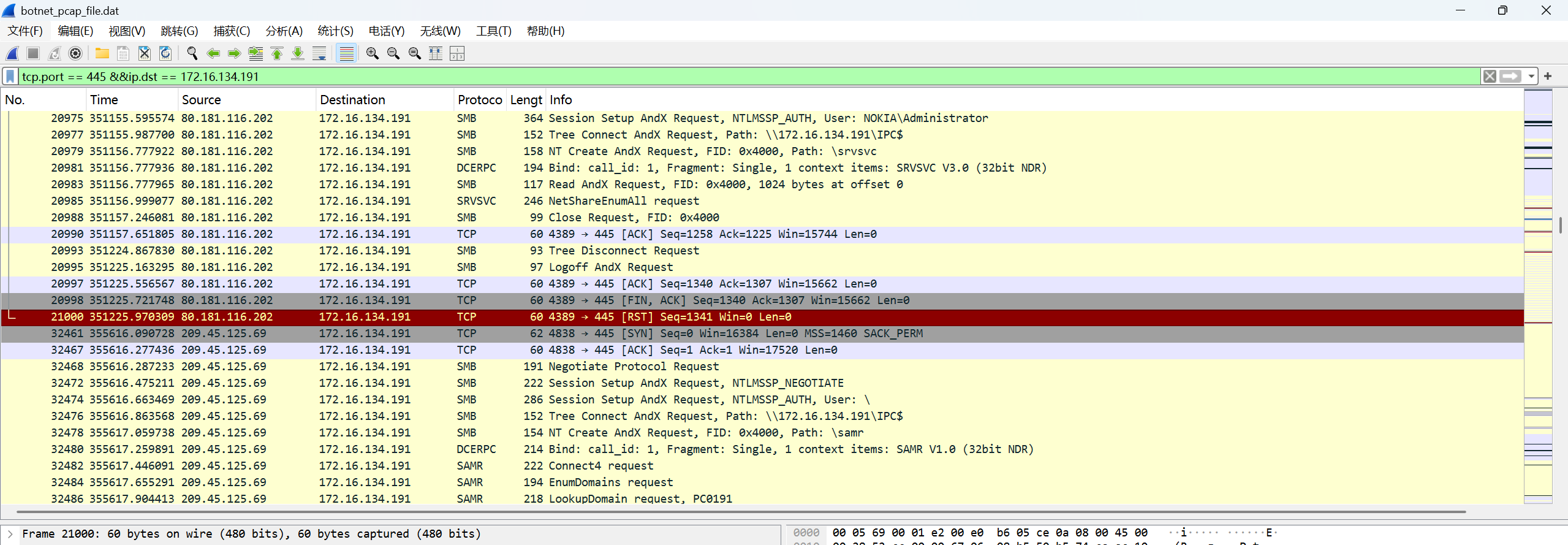Reset layout to default size icon

(x=457, y=54)
